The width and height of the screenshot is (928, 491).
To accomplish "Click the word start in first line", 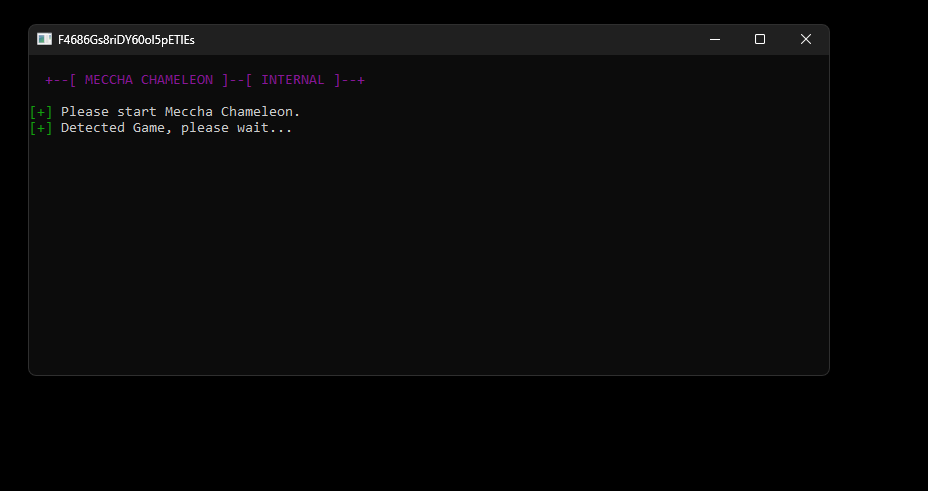I will (137, 112).
